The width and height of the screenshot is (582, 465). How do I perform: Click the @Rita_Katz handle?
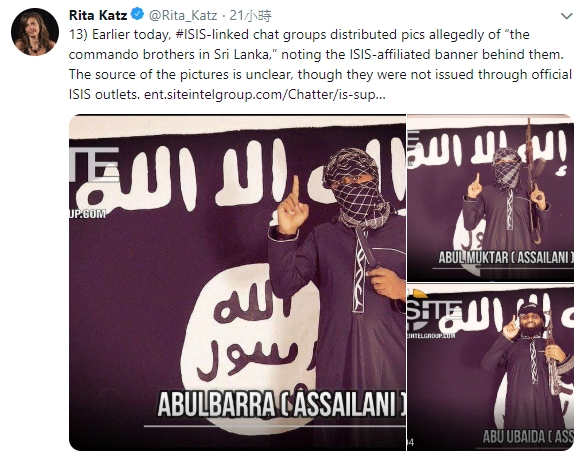tap(183, 15)
